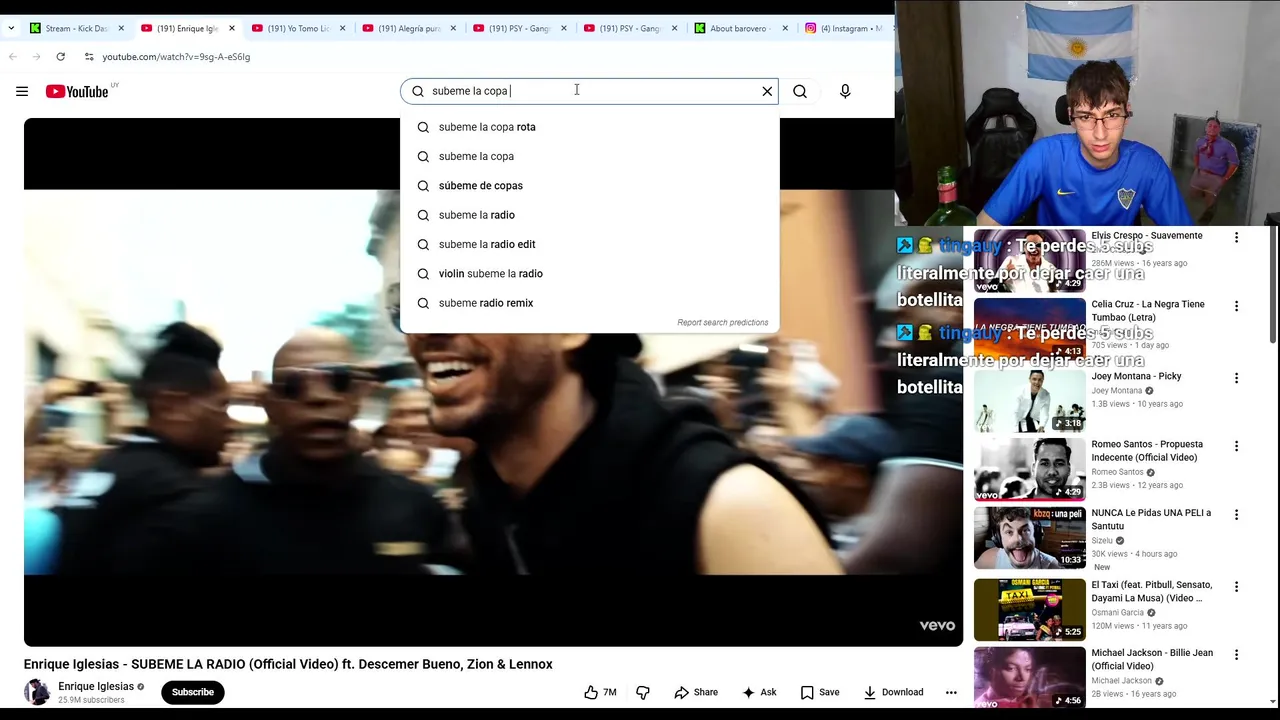Choose suggestion 'subeme la radio'

click(589, 215)
